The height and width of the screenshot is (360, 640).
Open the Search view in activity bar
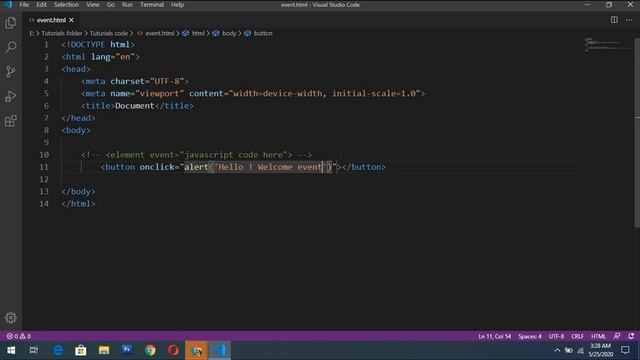tap(11, 47)
